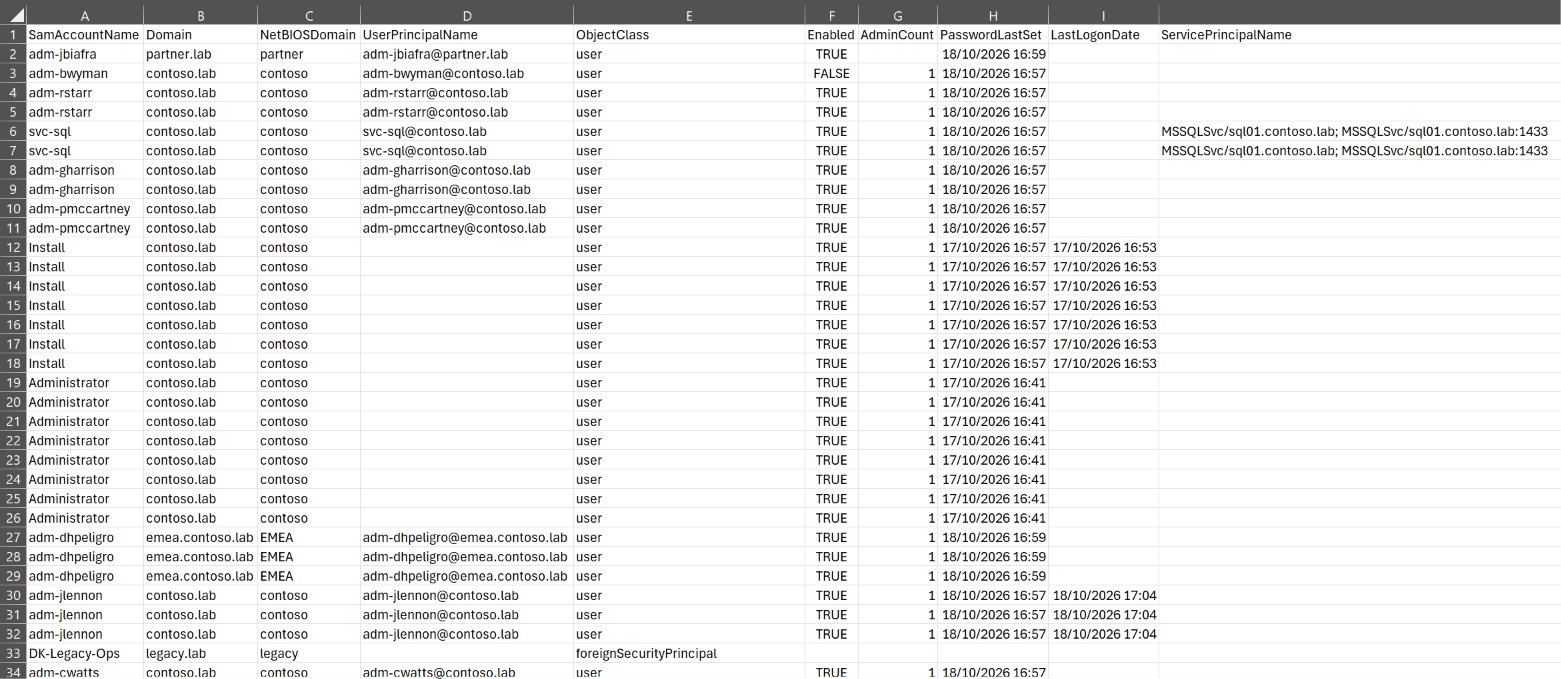1561x679 pixels.
Task: Click the Enabled header cell
Action: coord(831,35)
